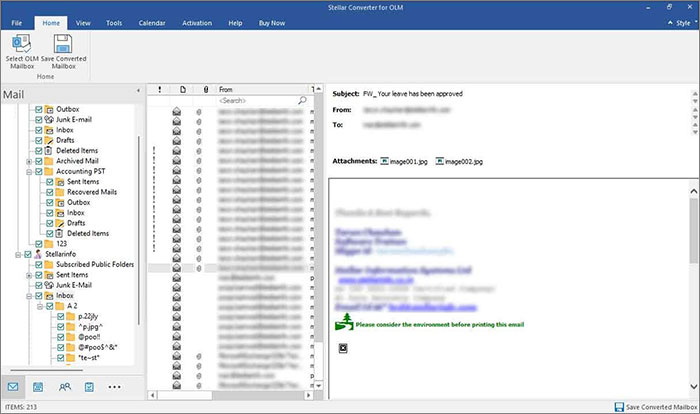Image resolution: width=700 pixels, height=414 pixels.
Task: Sort by attachment (paperclip column header)
Action: (205, 89)
